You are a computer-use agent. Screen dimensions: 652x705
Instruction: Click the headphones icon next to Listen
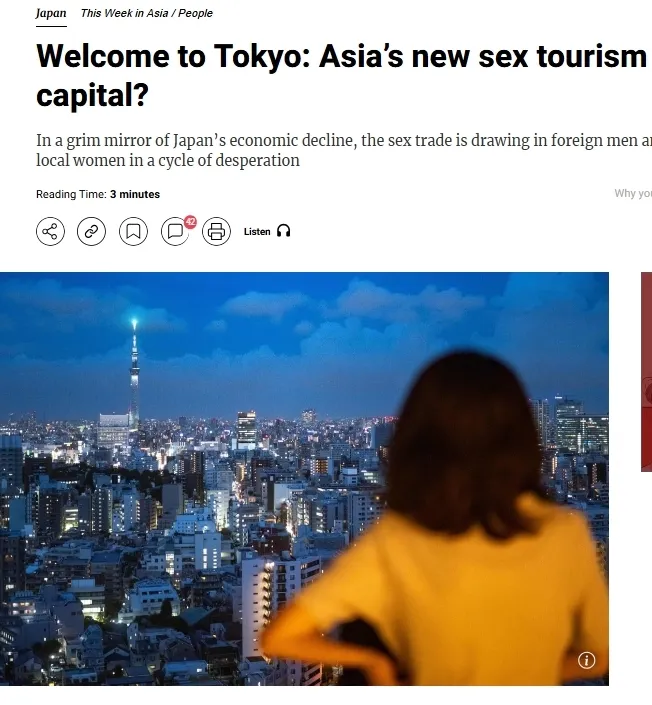(x=283, y=231)
